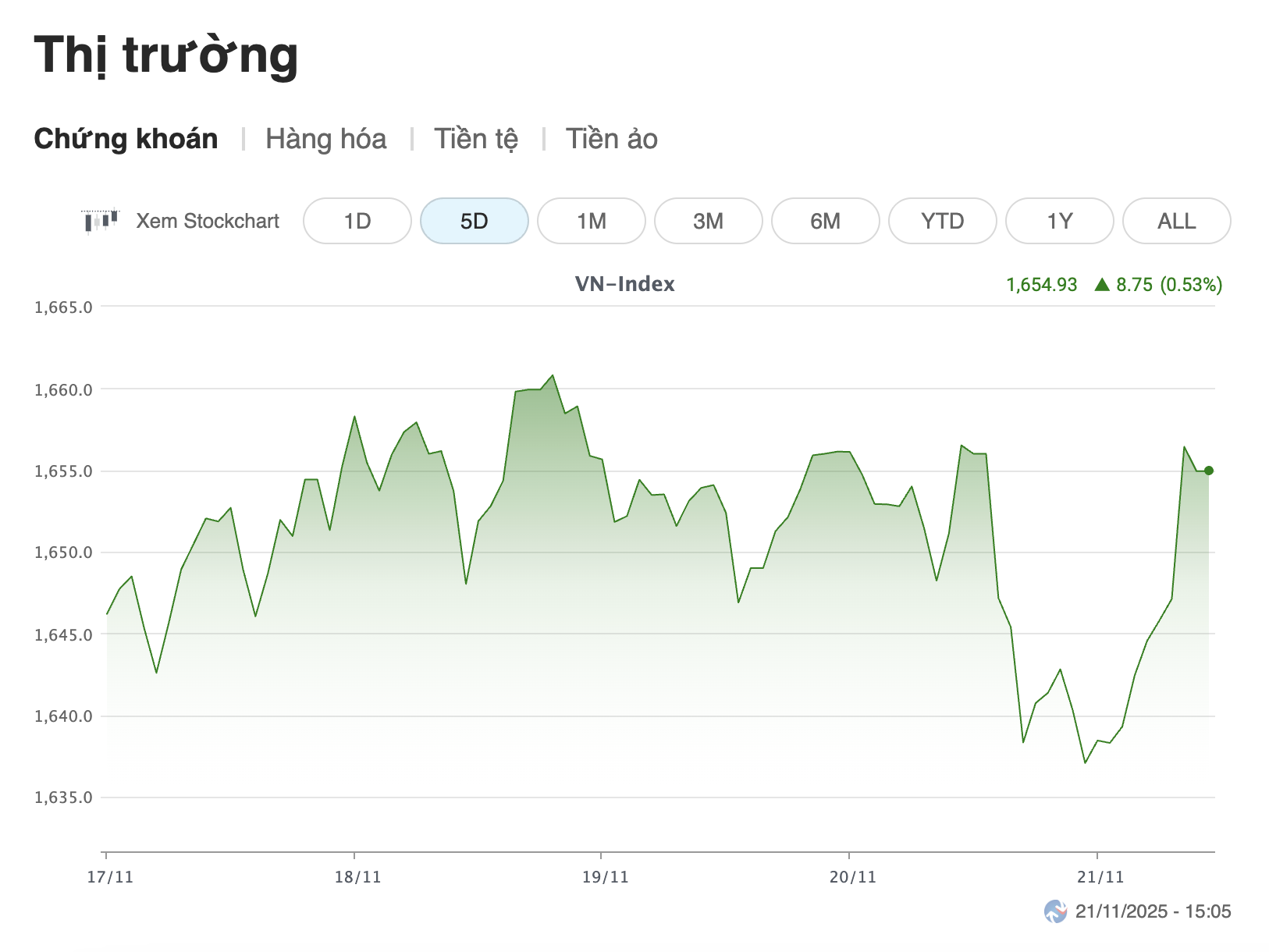The width and height of the screenshot is (1269, 952).
Task: Open the Chứng khoán tab
Action: tap(126, 139)
